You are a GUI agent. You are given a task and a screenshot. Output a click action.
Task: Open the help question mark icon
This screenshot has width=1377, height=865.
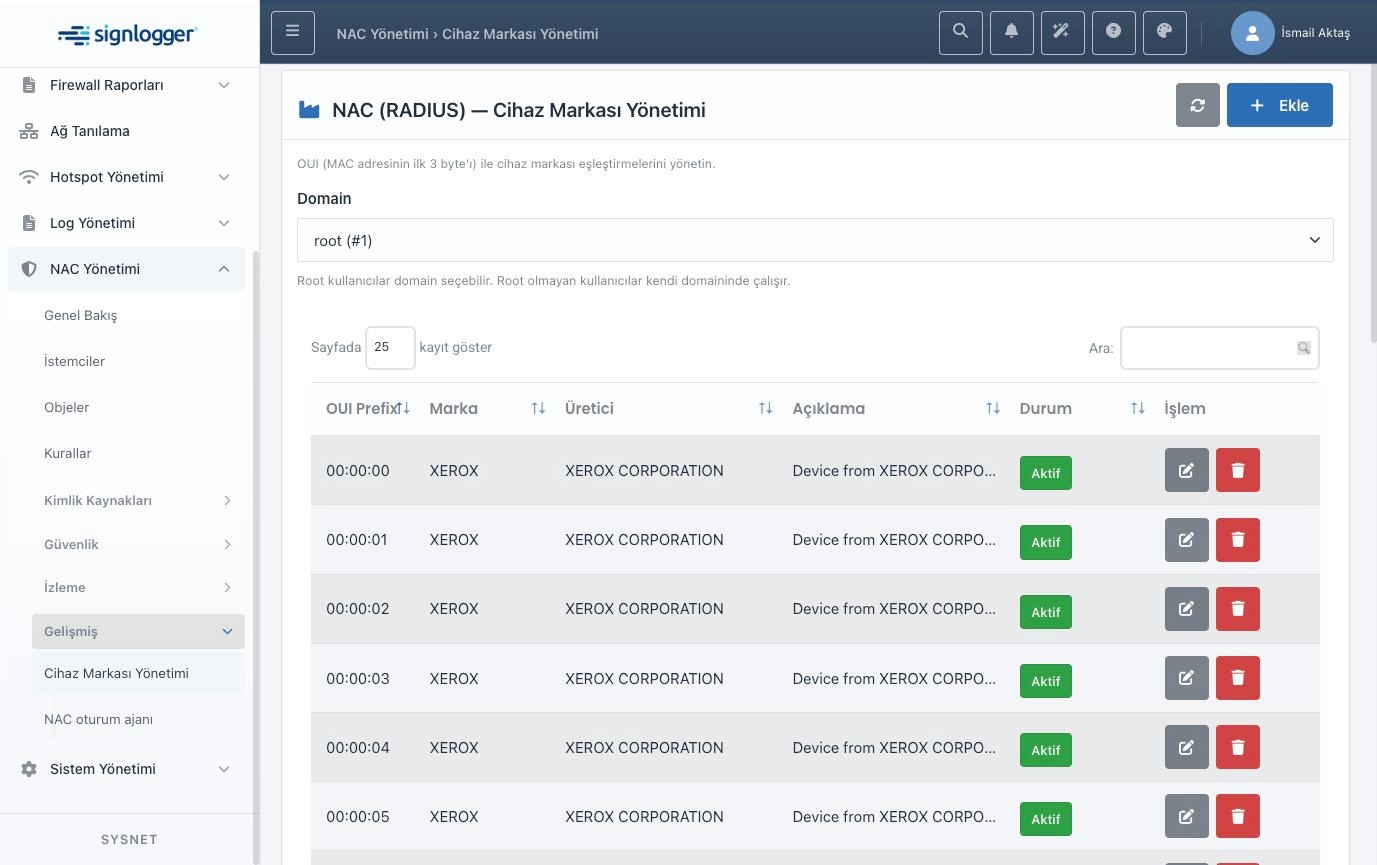(x=1114, y=33)
